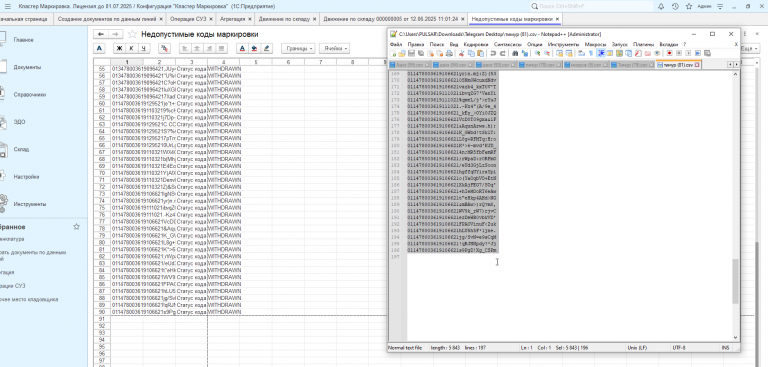Click the text color icon

pos(242,49)
